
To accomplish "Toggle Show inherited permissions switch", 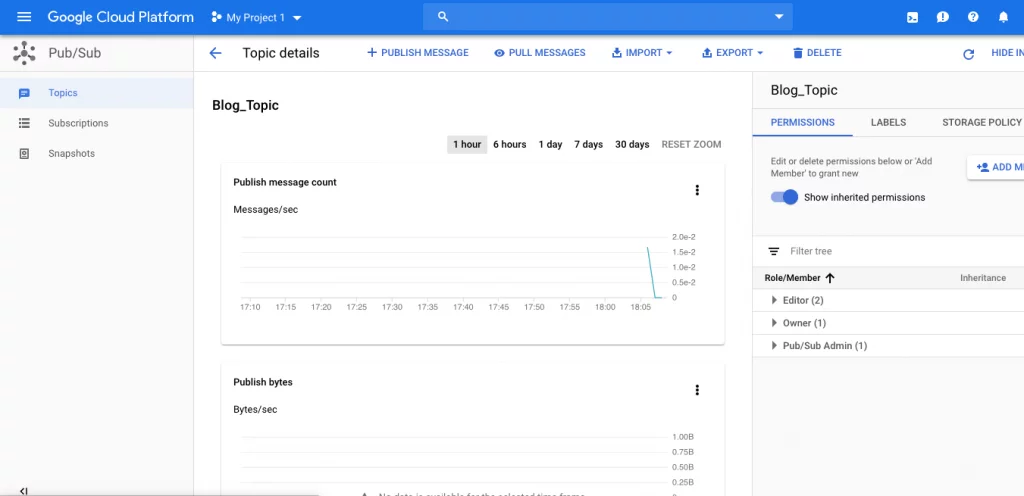I will pyautogui.click(x=784, y=197).
